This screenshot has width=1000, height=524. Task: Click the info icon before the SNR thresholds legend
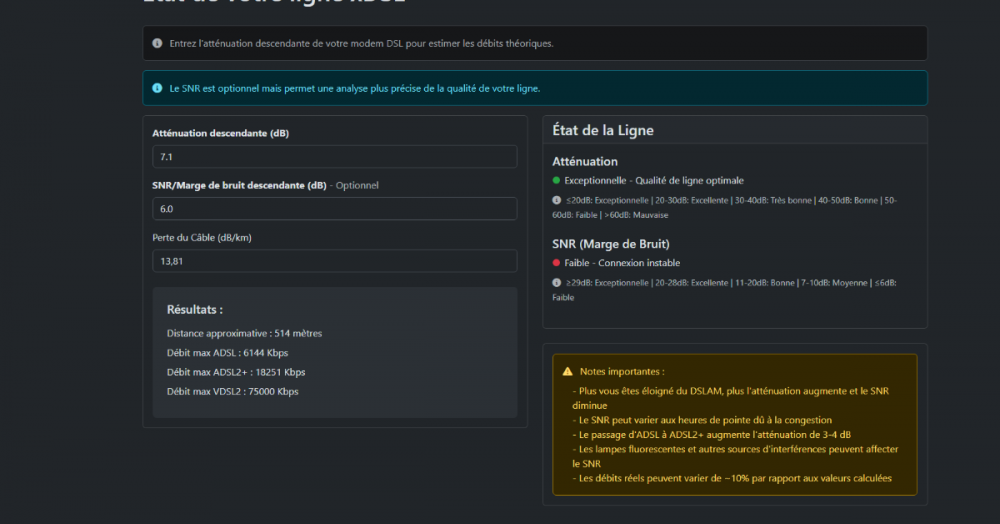(557, 283)
